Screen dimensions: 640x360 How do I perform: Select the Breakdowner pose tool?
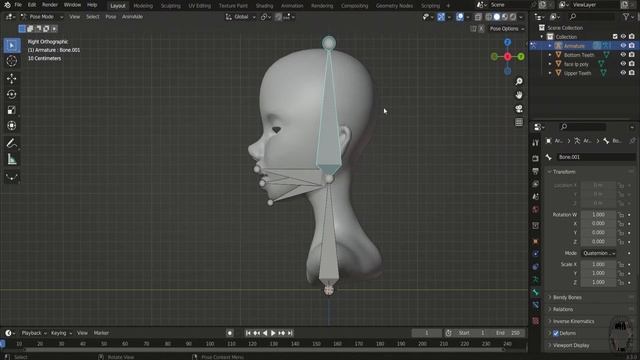point(11,177)
